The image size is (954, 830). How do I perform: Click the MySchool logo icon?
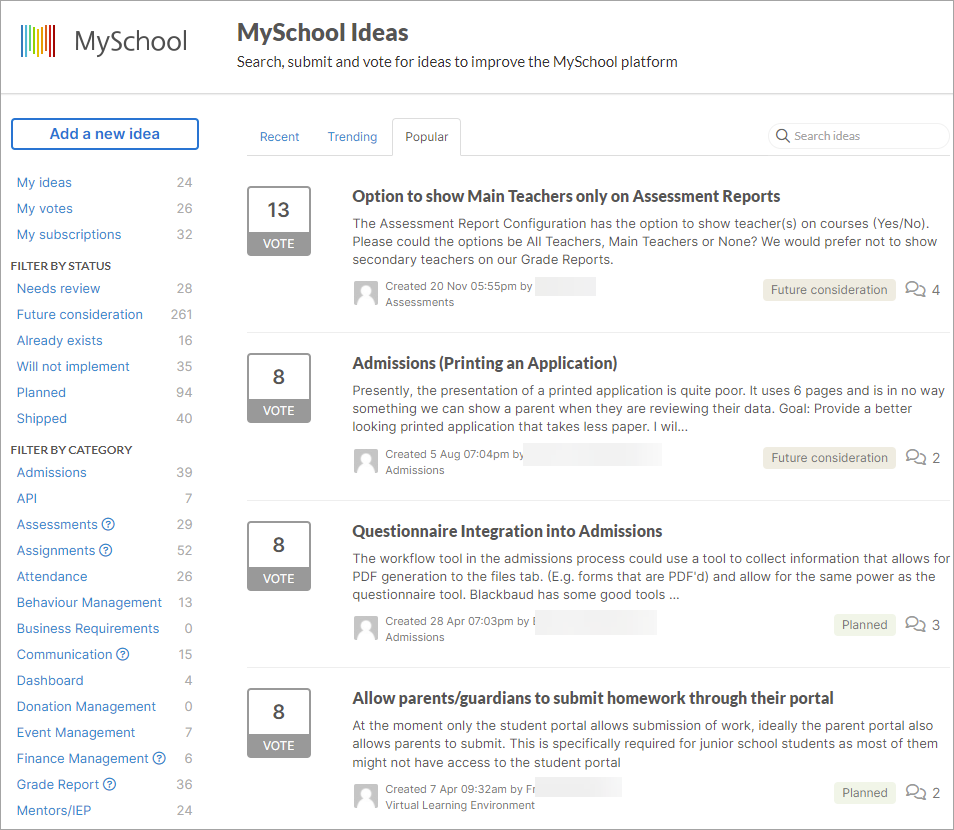38,41
